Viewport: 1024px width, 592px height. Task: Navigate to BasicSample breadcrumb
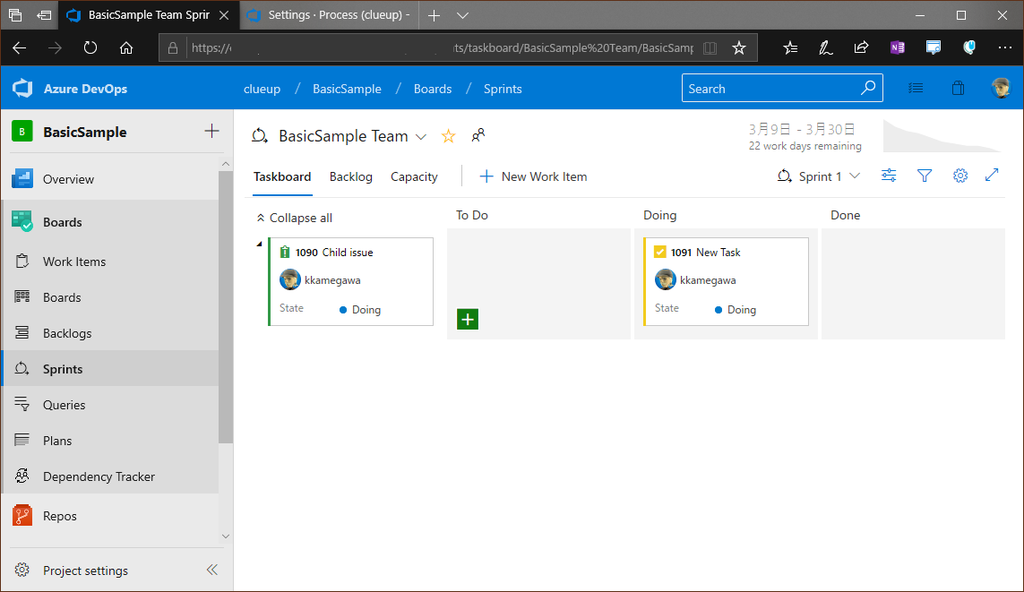click(347, 89)
